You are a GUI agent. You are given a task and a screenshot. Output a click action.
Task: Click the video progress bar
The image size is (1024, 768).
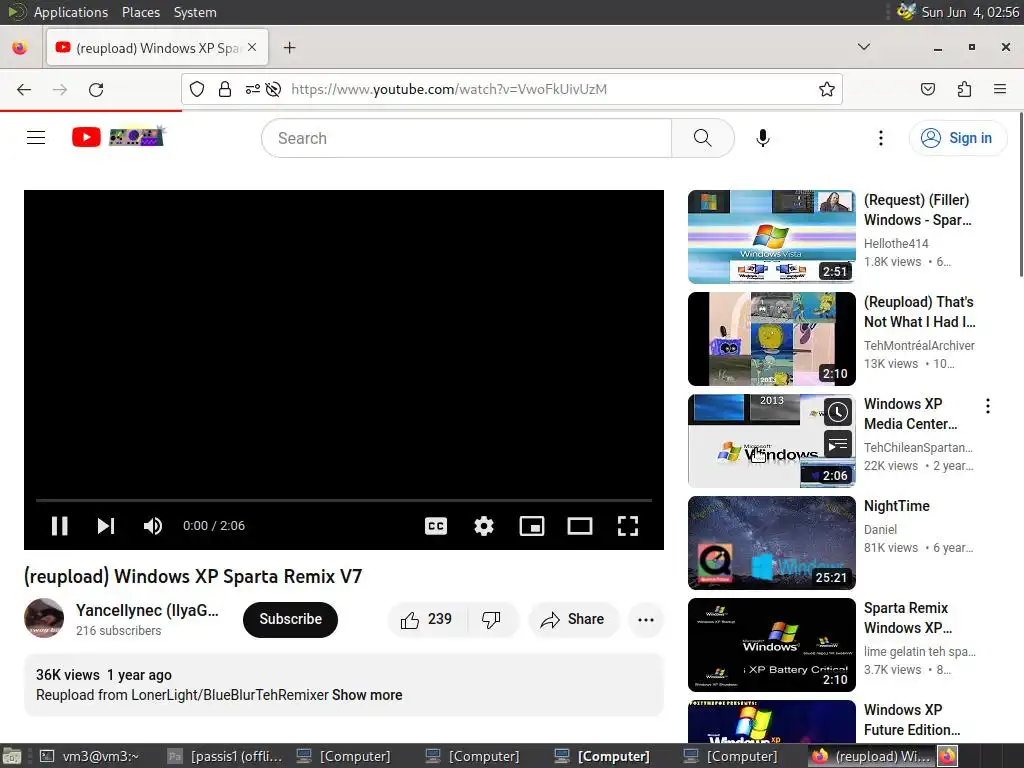(344, 500)
